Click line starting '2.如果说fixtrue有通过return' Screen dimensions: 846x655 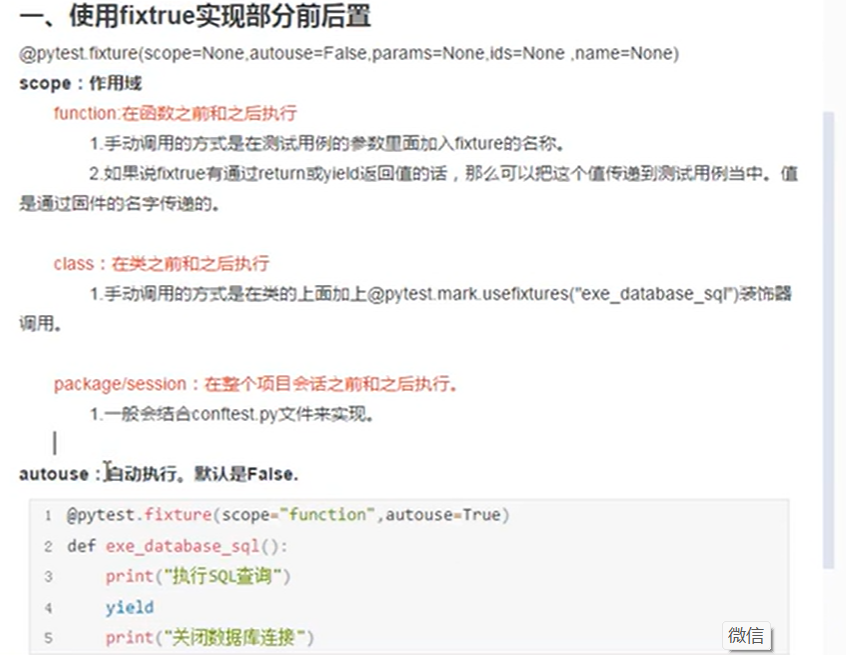(444, 174)
